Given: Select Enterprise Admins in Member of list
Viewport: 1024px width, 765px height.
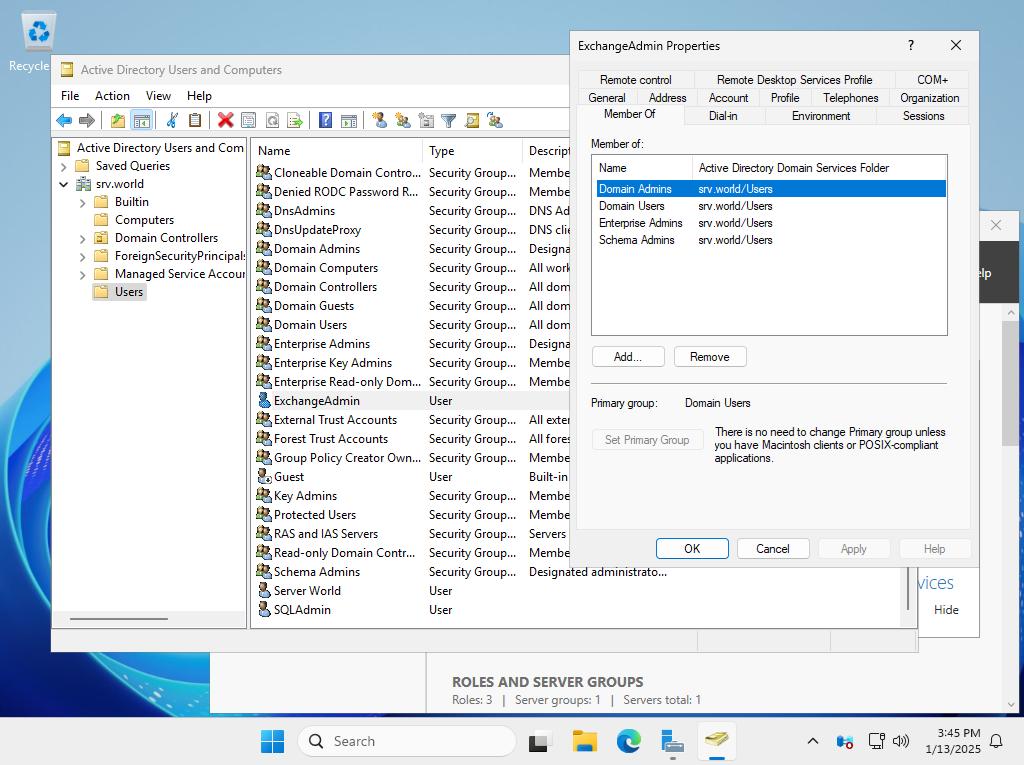Looking at the screenshot, I should (x=771, y=223).
